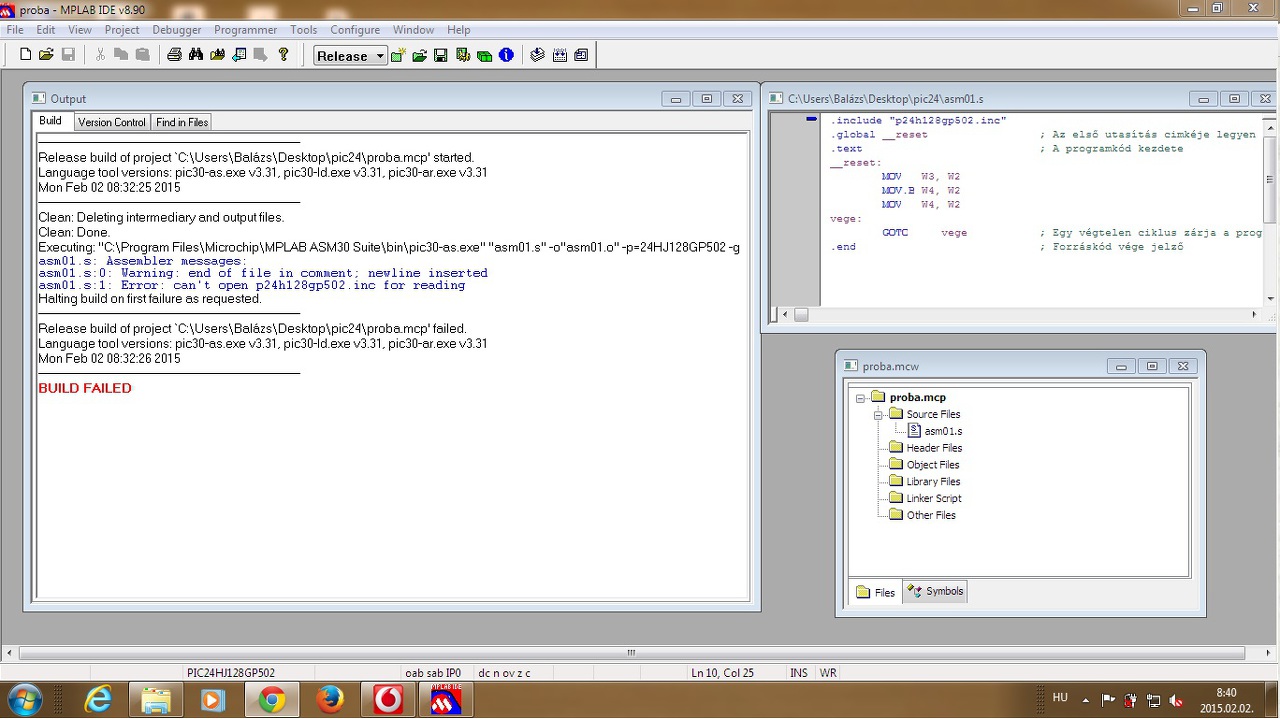Image resolution: width=1280 pixels, height=719 pixels.
Task: Open the Help menu
Action: click(459, 30)
